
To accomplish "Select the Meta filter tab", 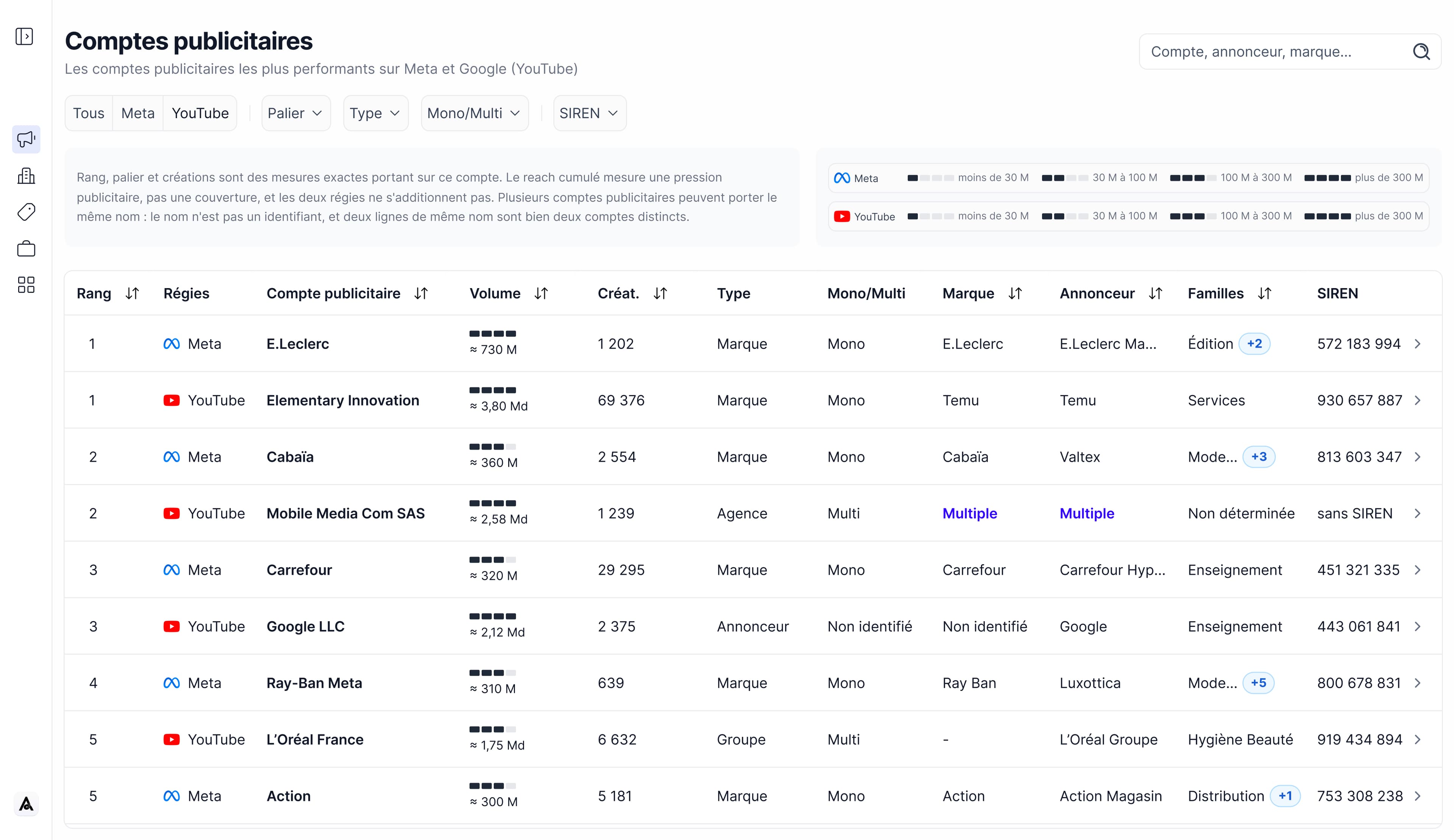I will click(138, 113).
